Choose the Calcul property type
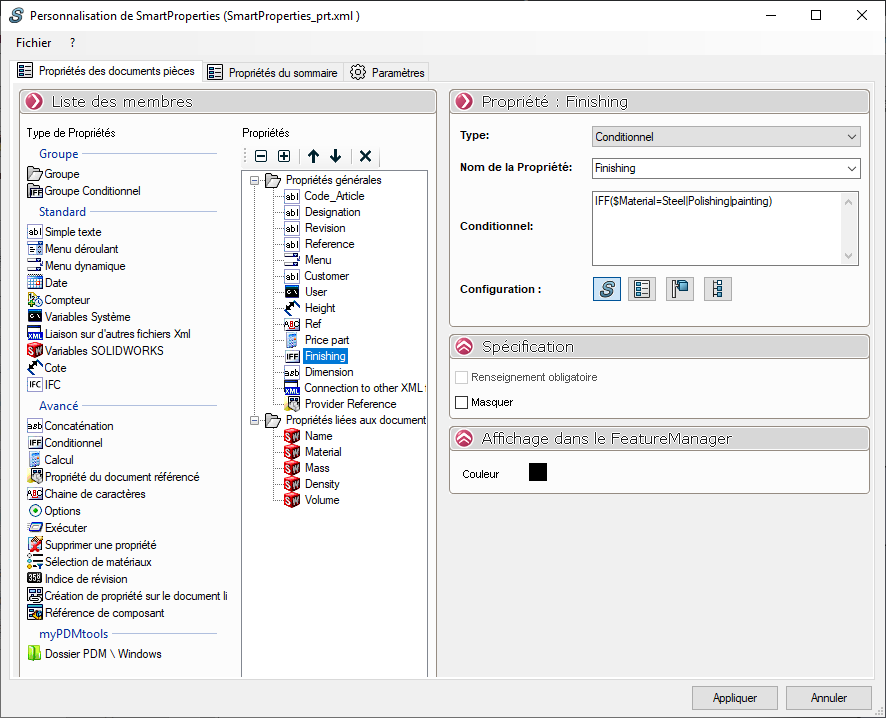 [50, 460]
